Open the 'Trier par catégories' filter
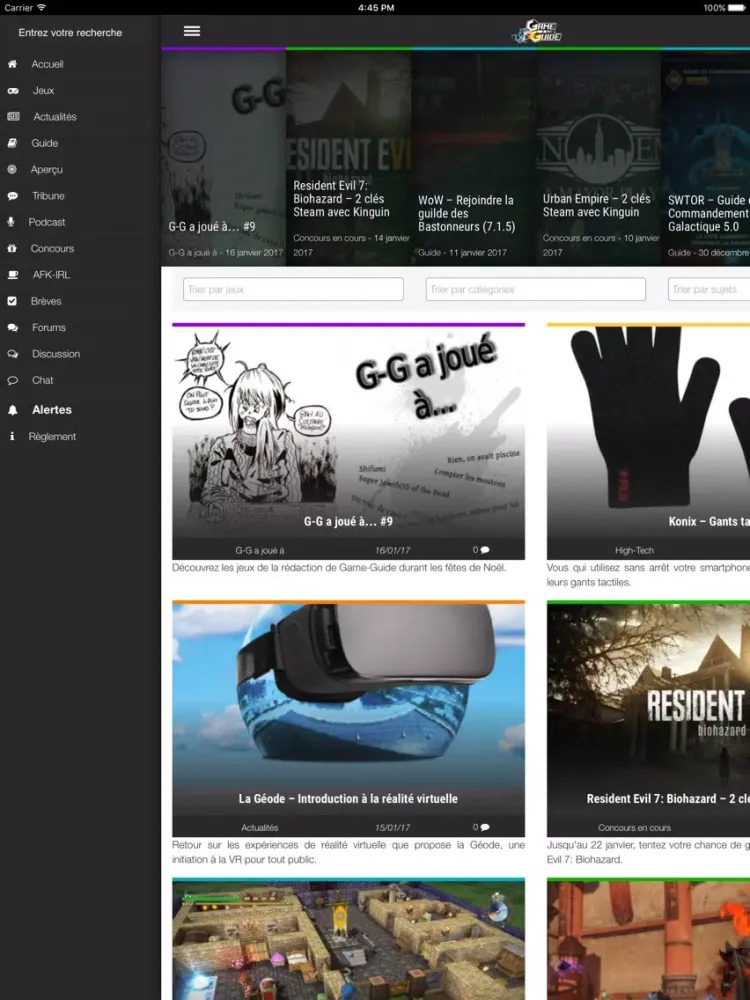 [536, 289]
